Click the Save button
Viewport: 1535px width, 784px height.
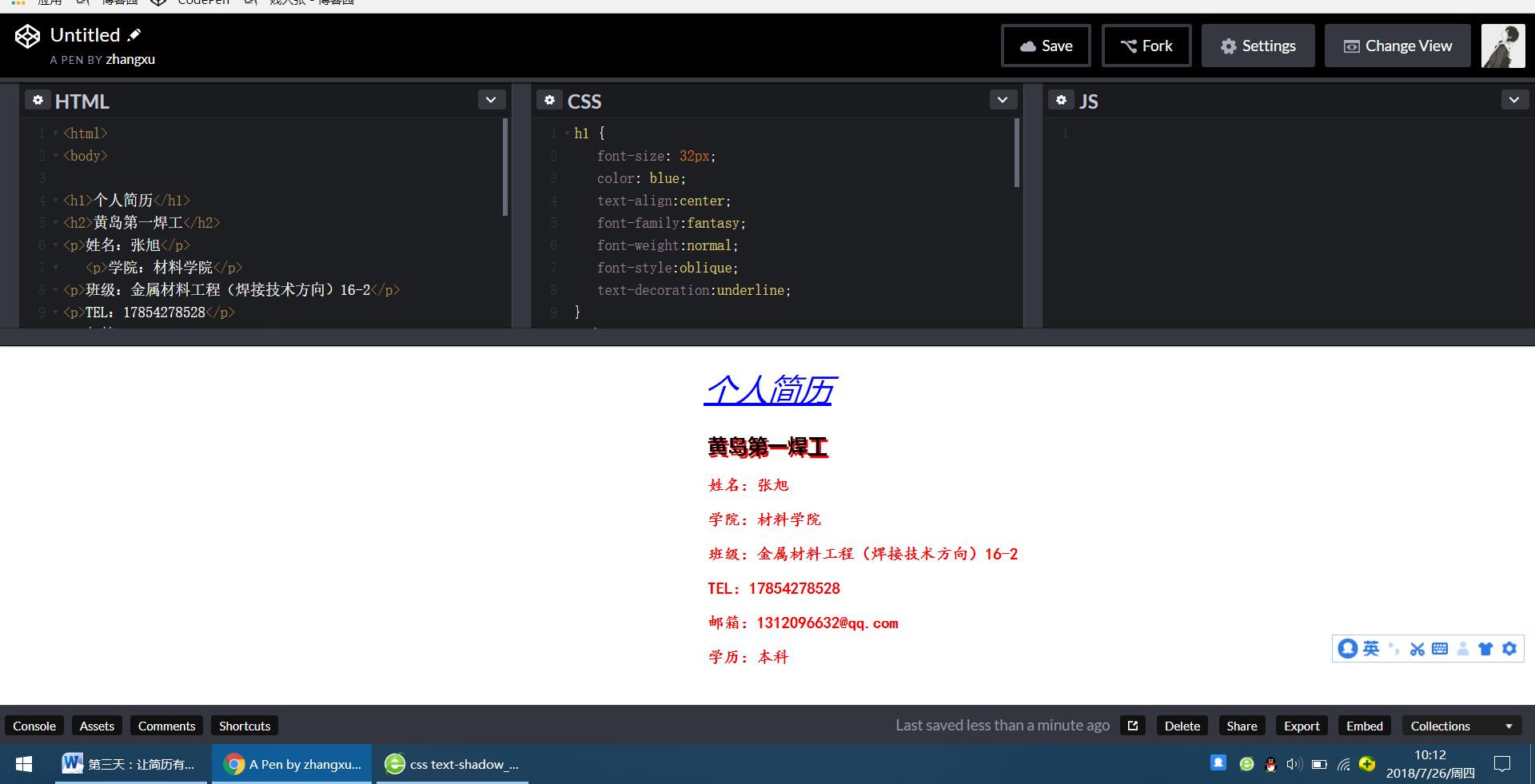1046,46
